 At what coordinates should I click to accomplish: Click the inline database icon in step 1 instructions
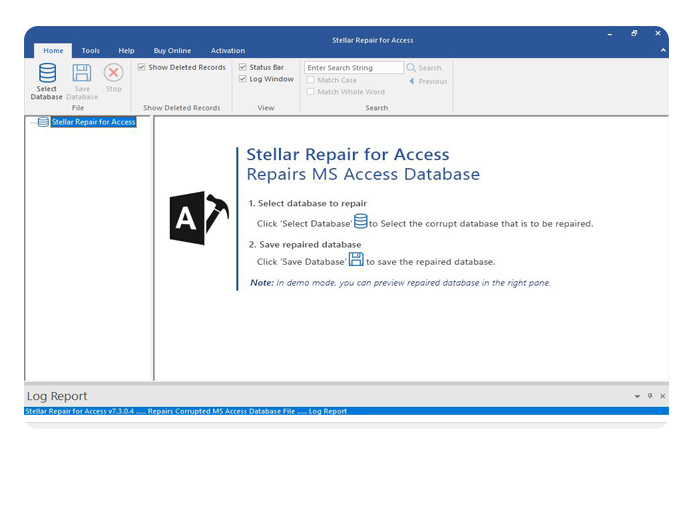point(361,221)
